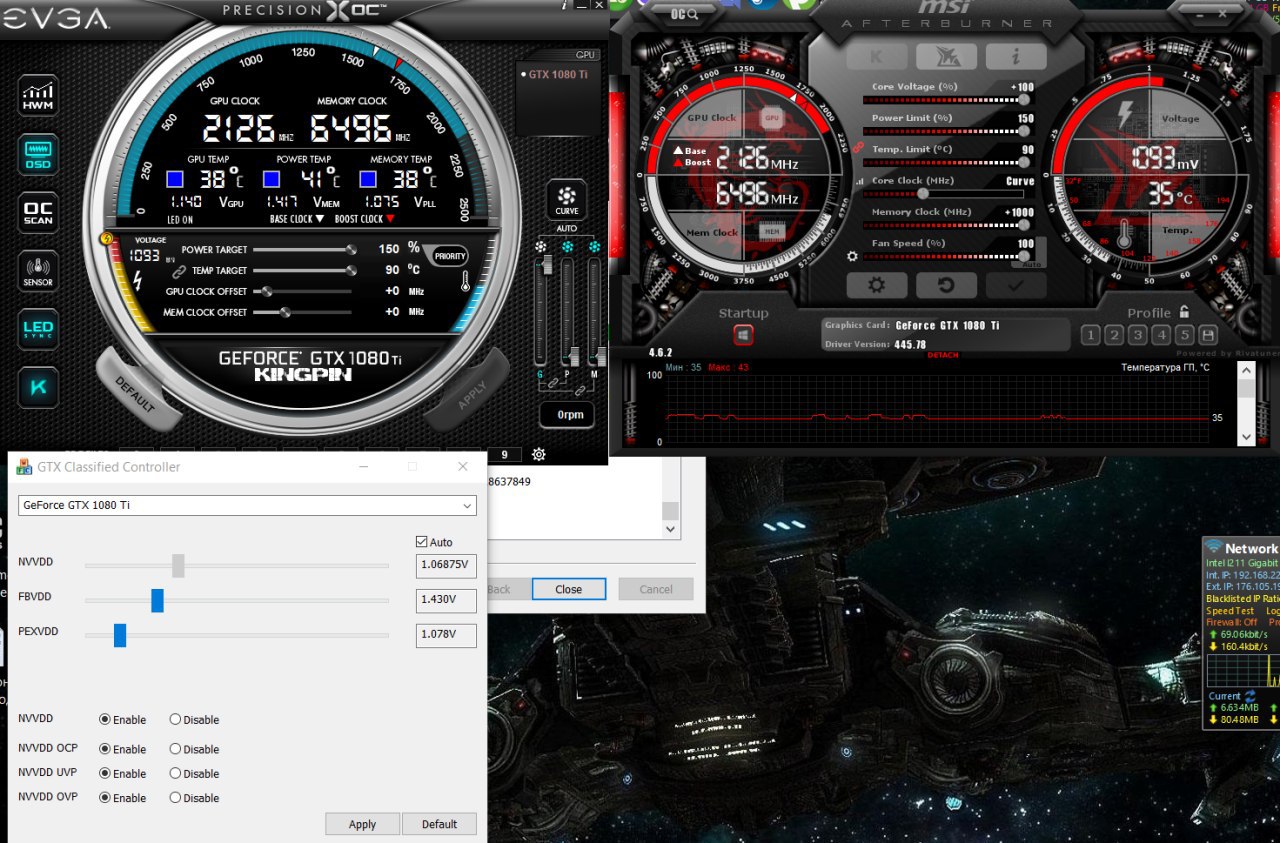
Task: Click the Mem Clock Offset slider in Precision X
Action: [x=304, y=313]
